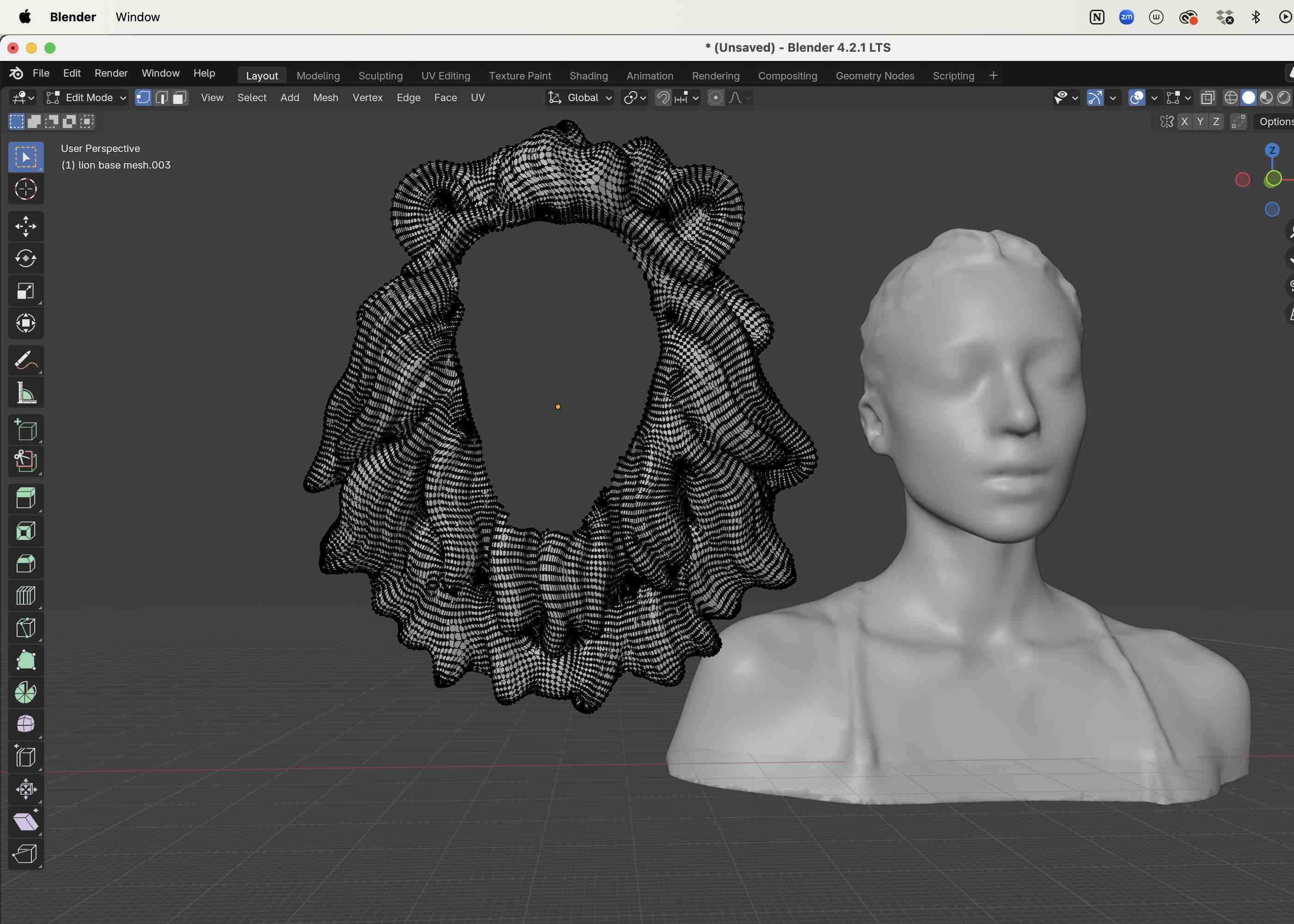Toggle viewport gizmos display
This screenshot has width=1294, height=924.
(x=1095, y=98)
